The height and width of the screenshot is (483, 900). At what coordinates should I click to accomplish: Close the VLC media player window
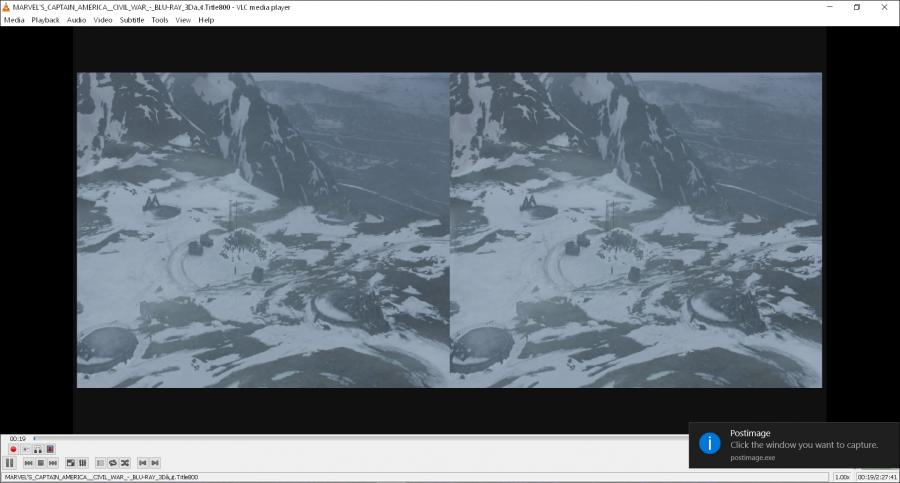pos(884,7)
